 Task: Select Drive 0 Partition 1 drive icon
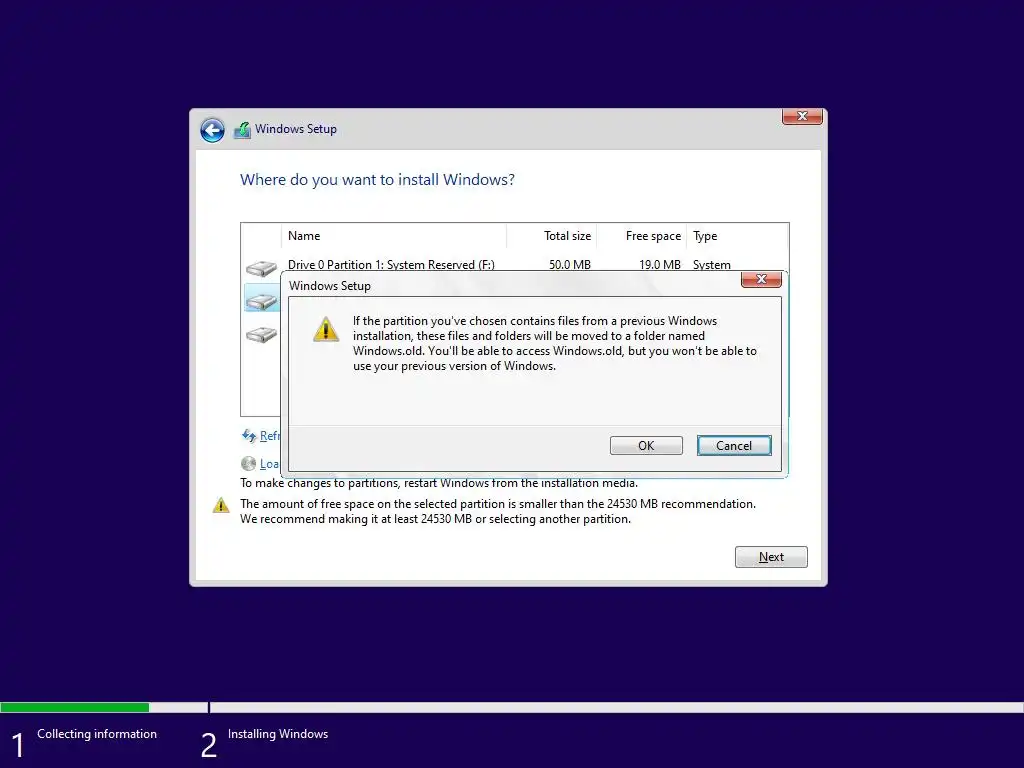pos(261,268)
